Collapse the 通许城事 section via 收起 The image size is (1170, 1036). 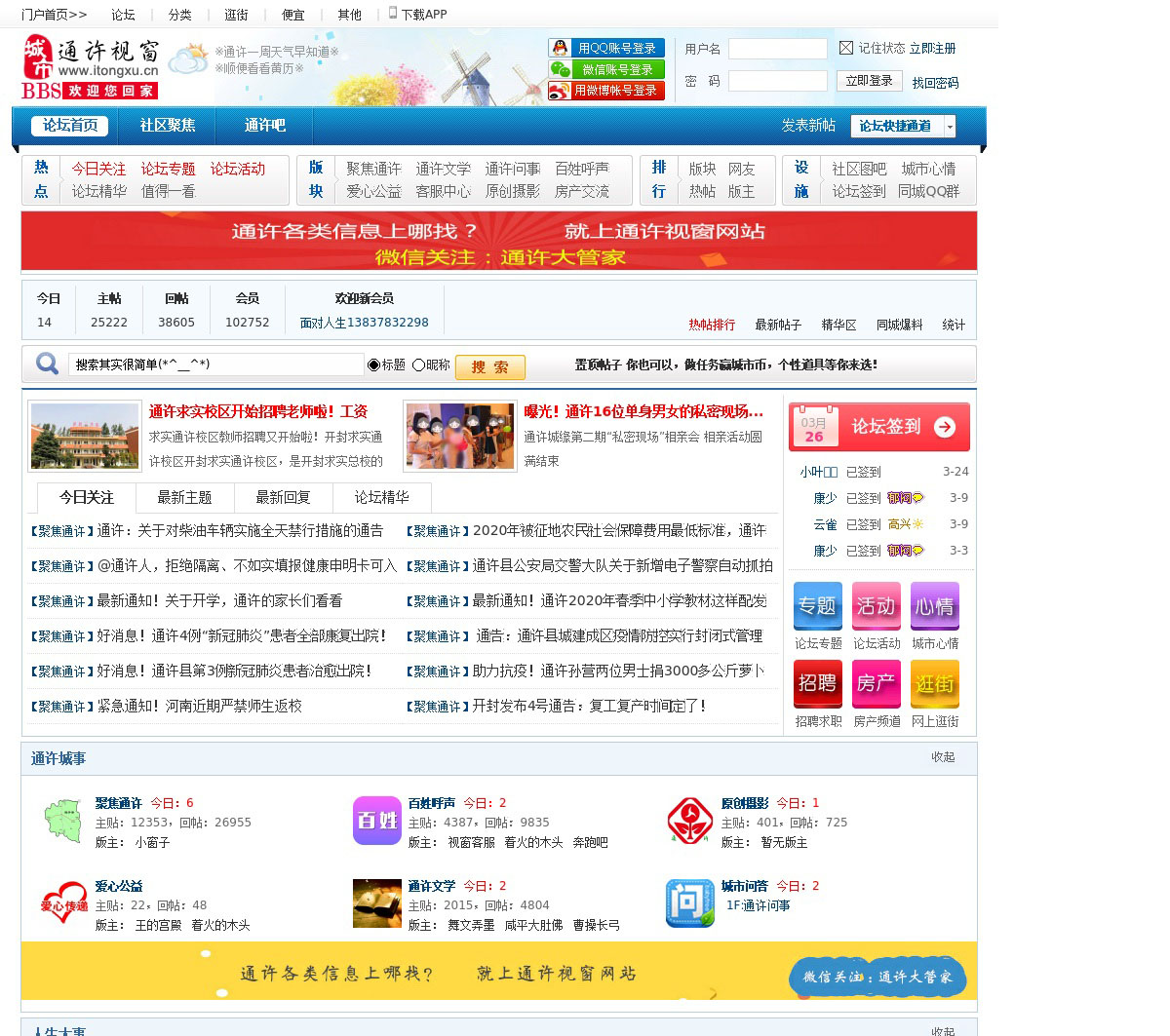943,757
